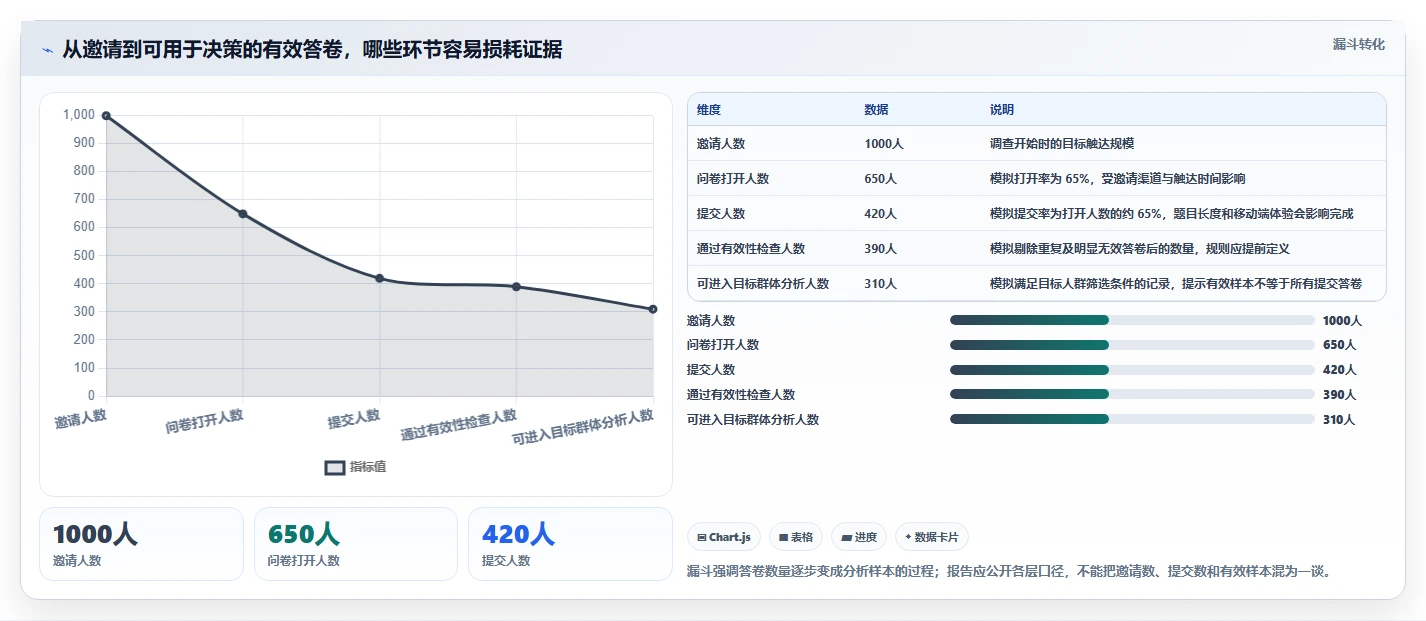Click the chart point for 可进入目标群体分析人数

(653, 309)
